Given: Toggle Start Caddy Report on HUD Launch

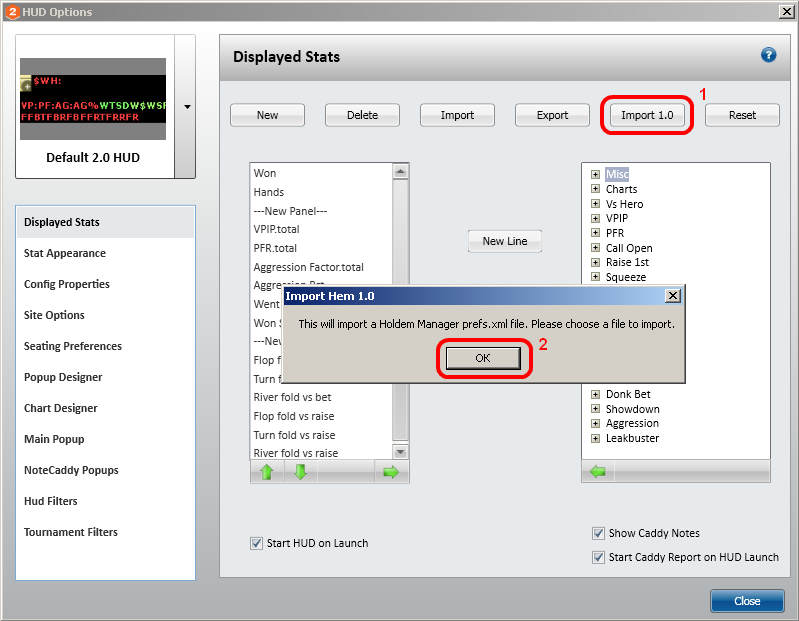Looking at the screenshot, I should pos(598,557).
